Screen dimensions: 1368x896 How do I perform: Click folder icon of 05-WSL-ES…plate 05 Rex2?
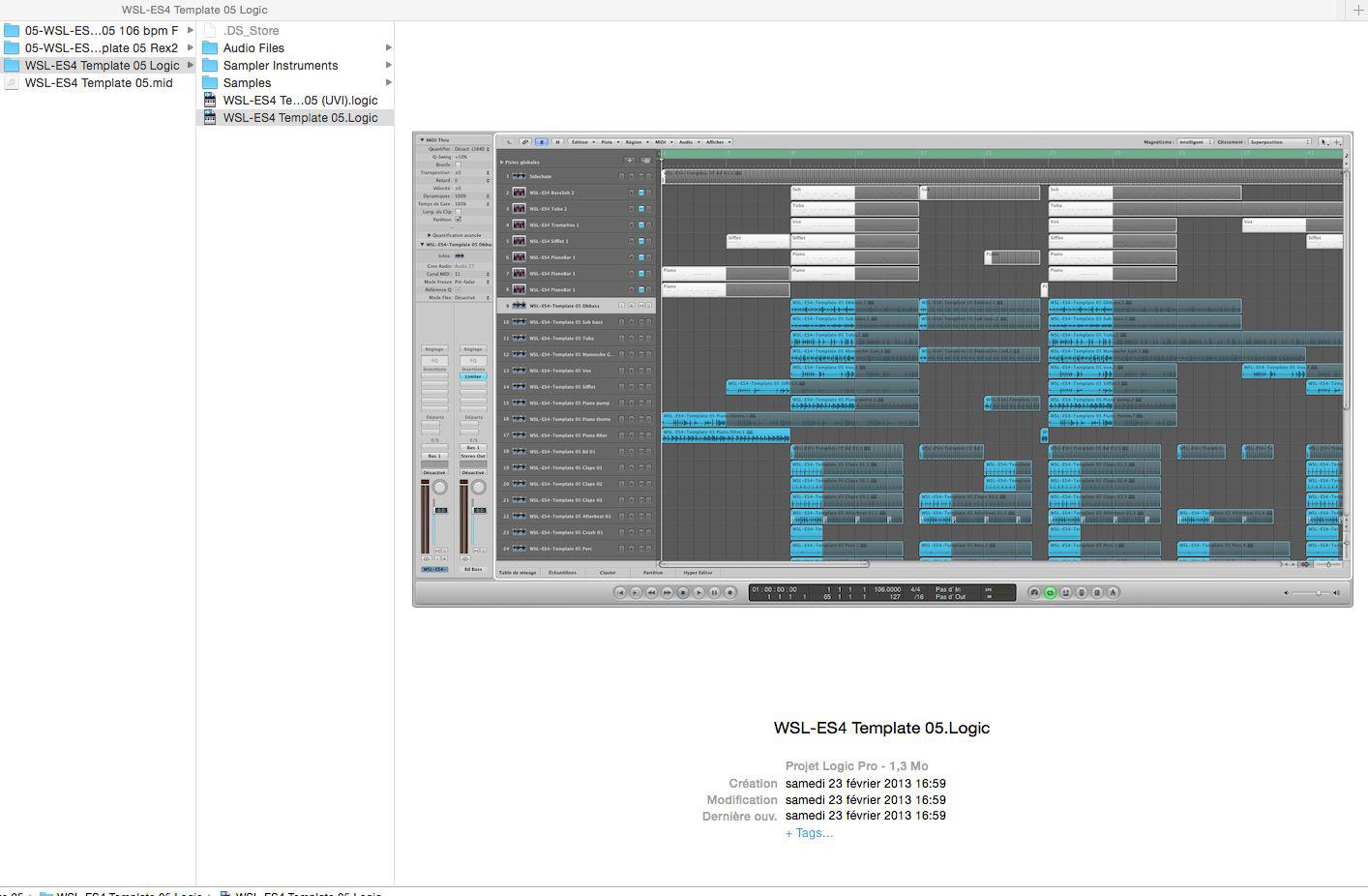tap(12, 47)
